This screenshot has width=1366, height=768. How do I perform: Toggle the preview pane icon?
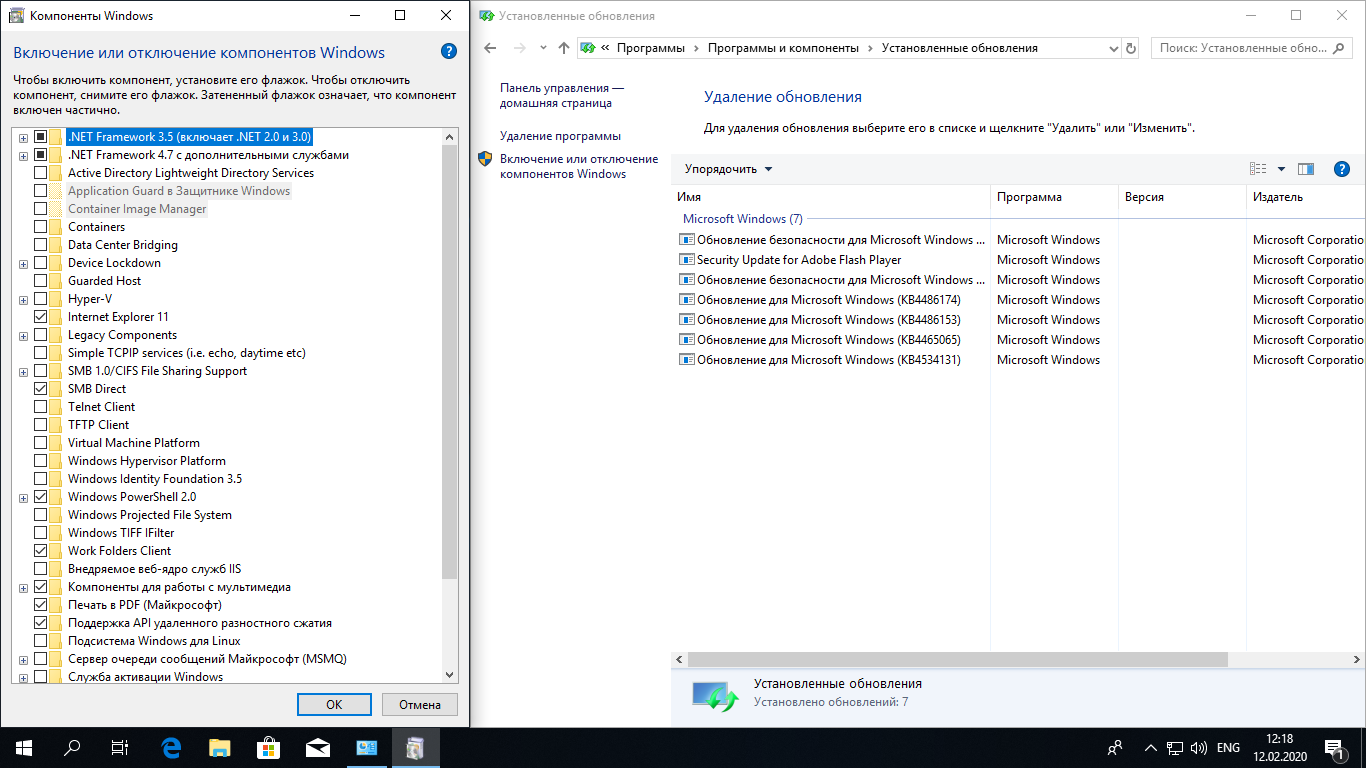coord(1306,169)
